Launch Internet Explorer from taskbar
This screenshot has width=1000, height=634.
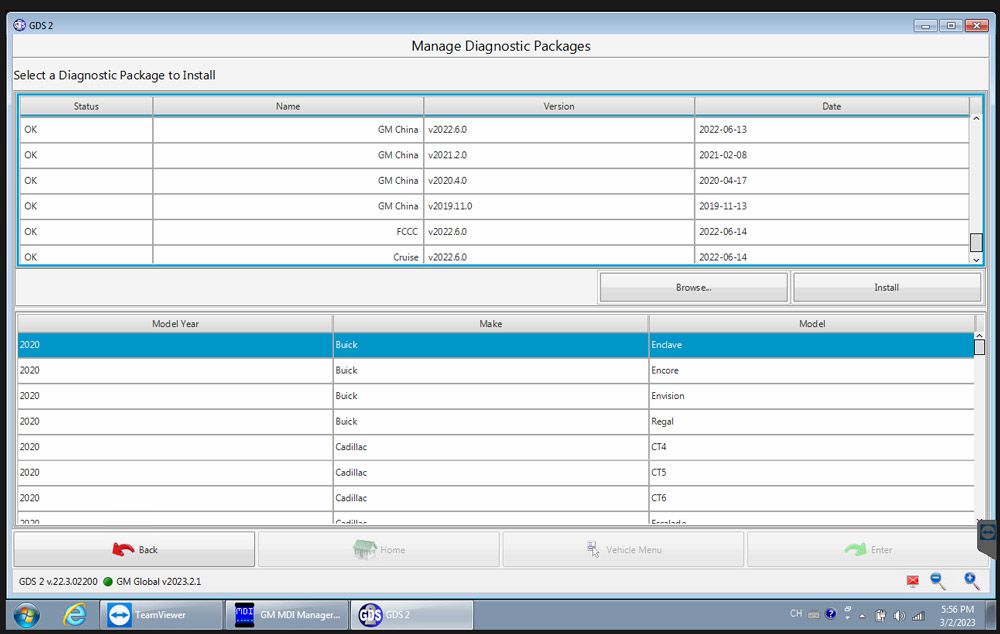point(75,614)
